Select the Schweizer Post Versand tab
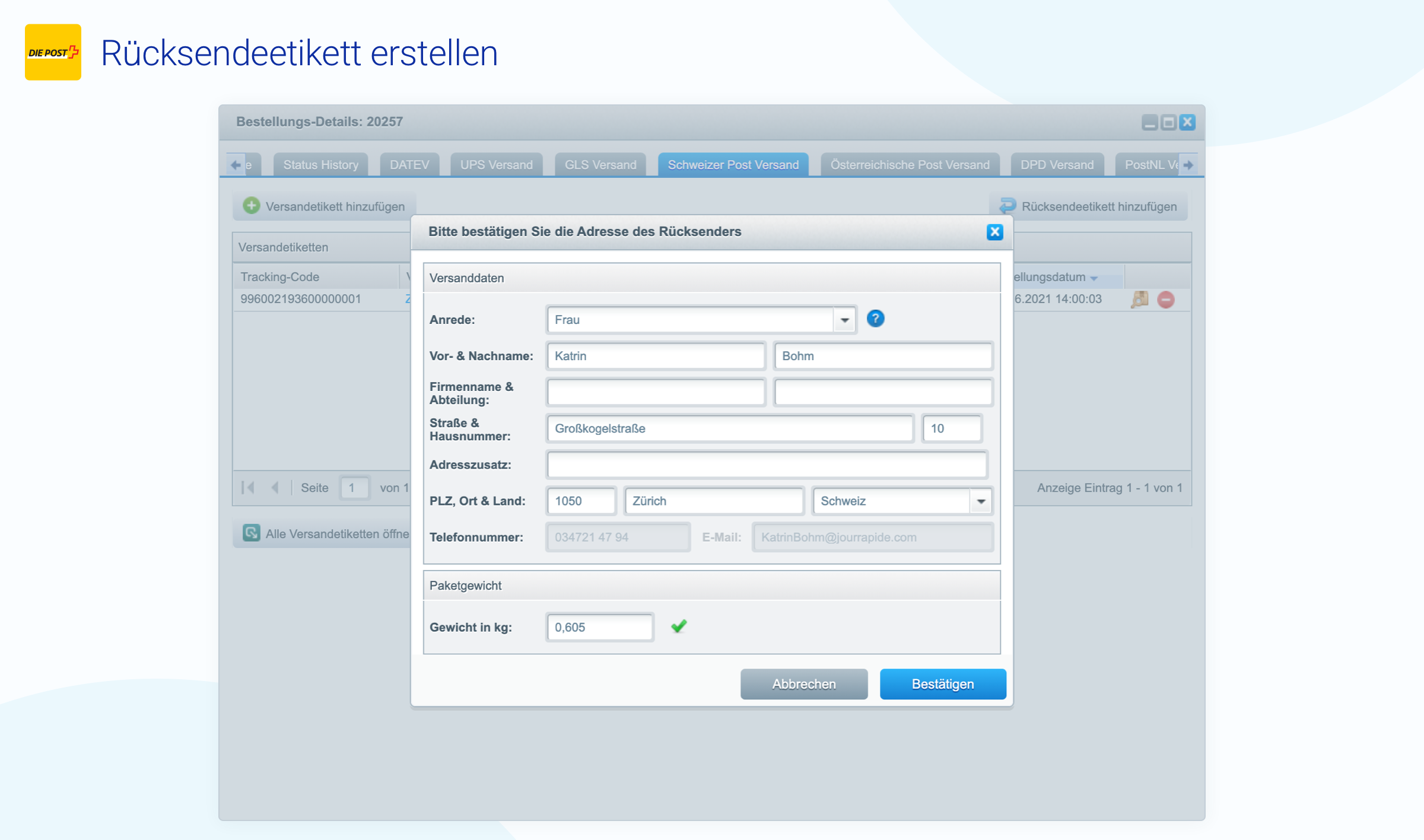The height and width of the screenshot is (840, 1424). pyautogui.click(x=733, y=165)
